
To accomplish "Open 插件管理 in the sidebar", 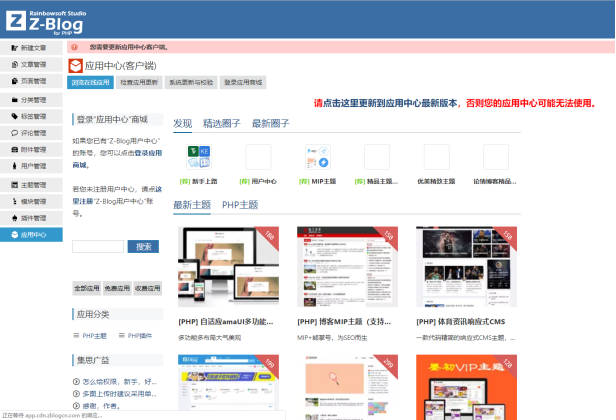I will point(33,217).
